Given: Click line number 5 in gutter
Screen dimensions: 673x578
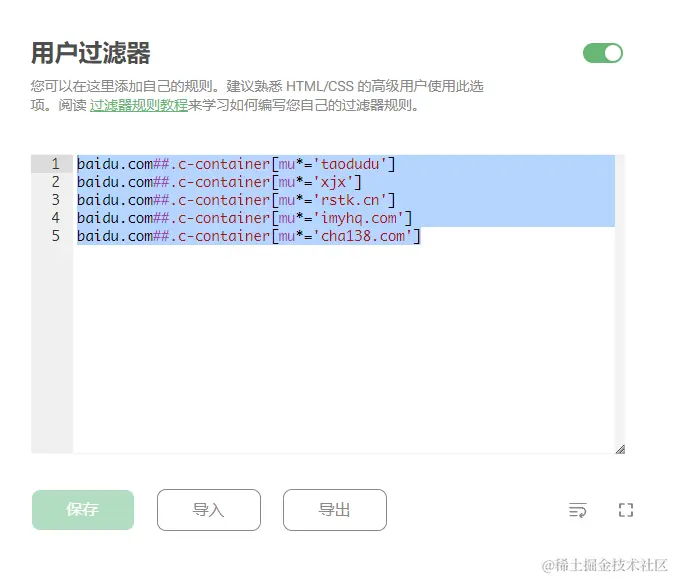Looking at the screenshot, I should tap(55, 236).
